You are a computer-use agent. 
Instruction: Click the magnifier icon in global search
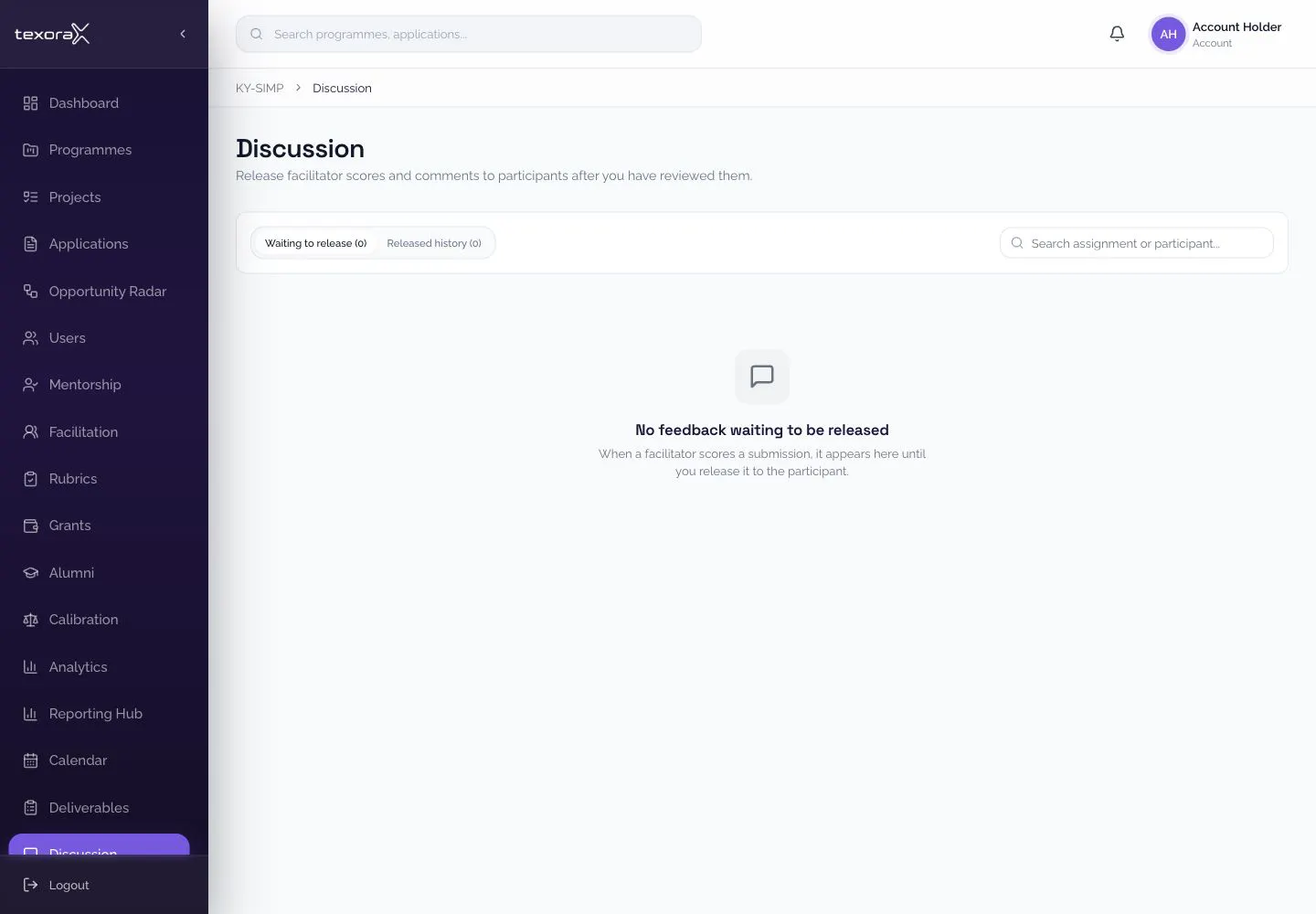click(x=257, y=34)
